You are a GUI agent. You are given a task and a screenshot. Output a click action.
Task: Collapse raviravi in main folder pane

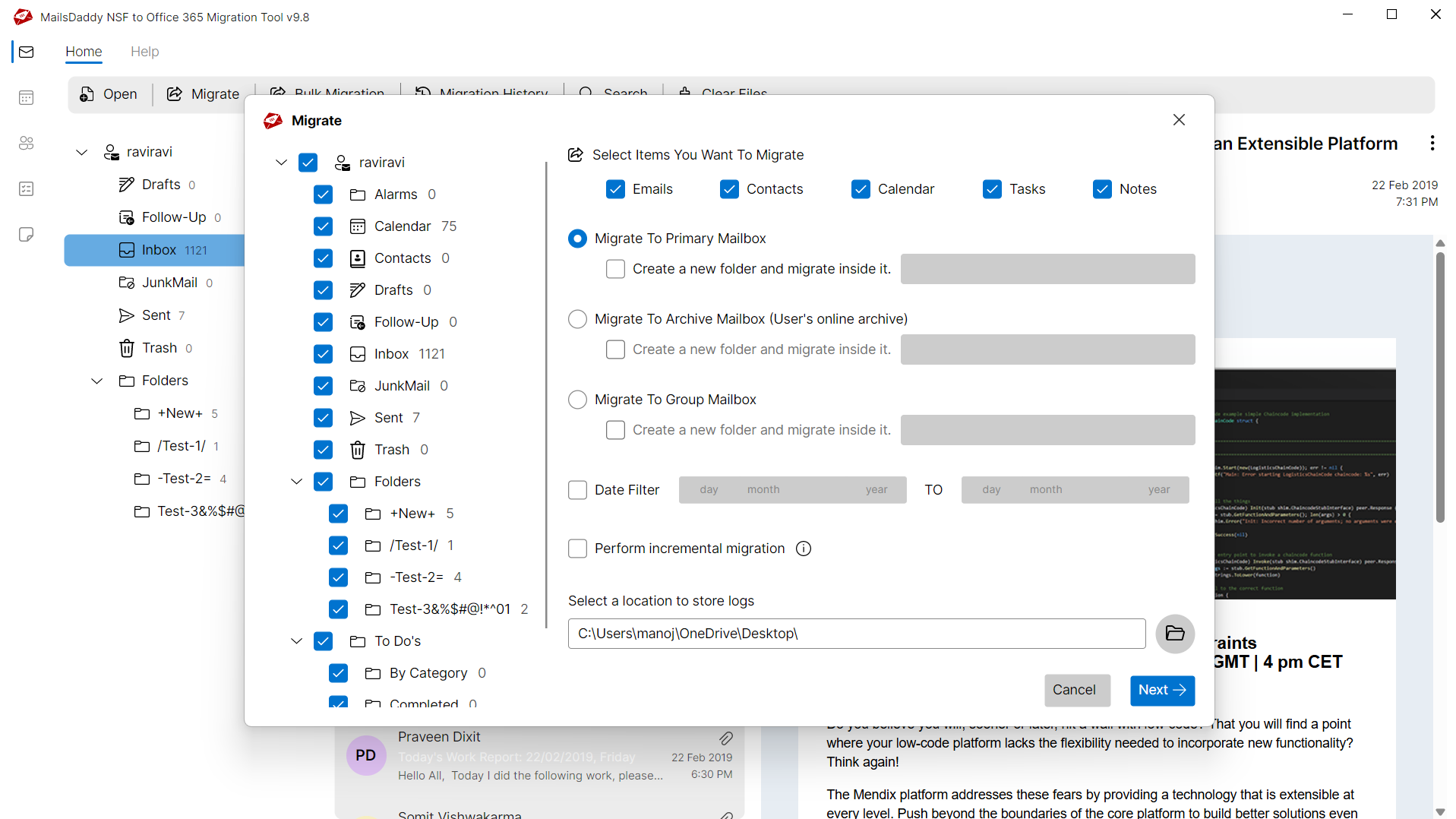(81, 152)
